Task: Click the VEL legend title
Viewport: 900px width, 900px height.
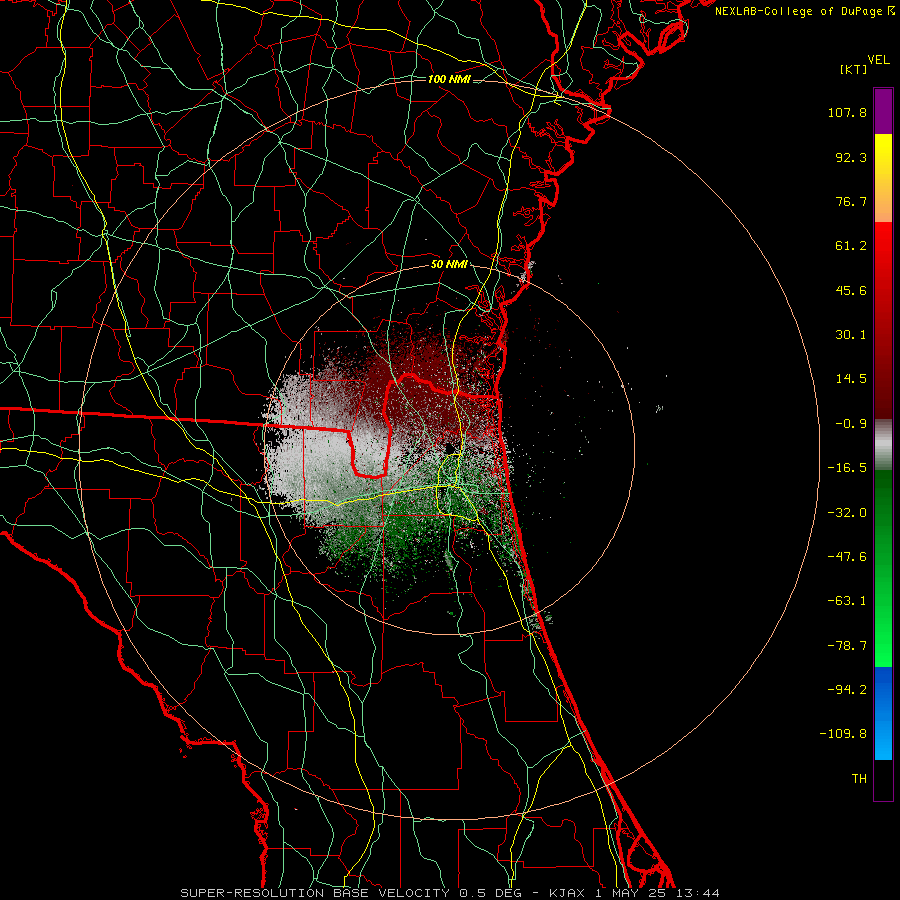Action: pos(878,60)
